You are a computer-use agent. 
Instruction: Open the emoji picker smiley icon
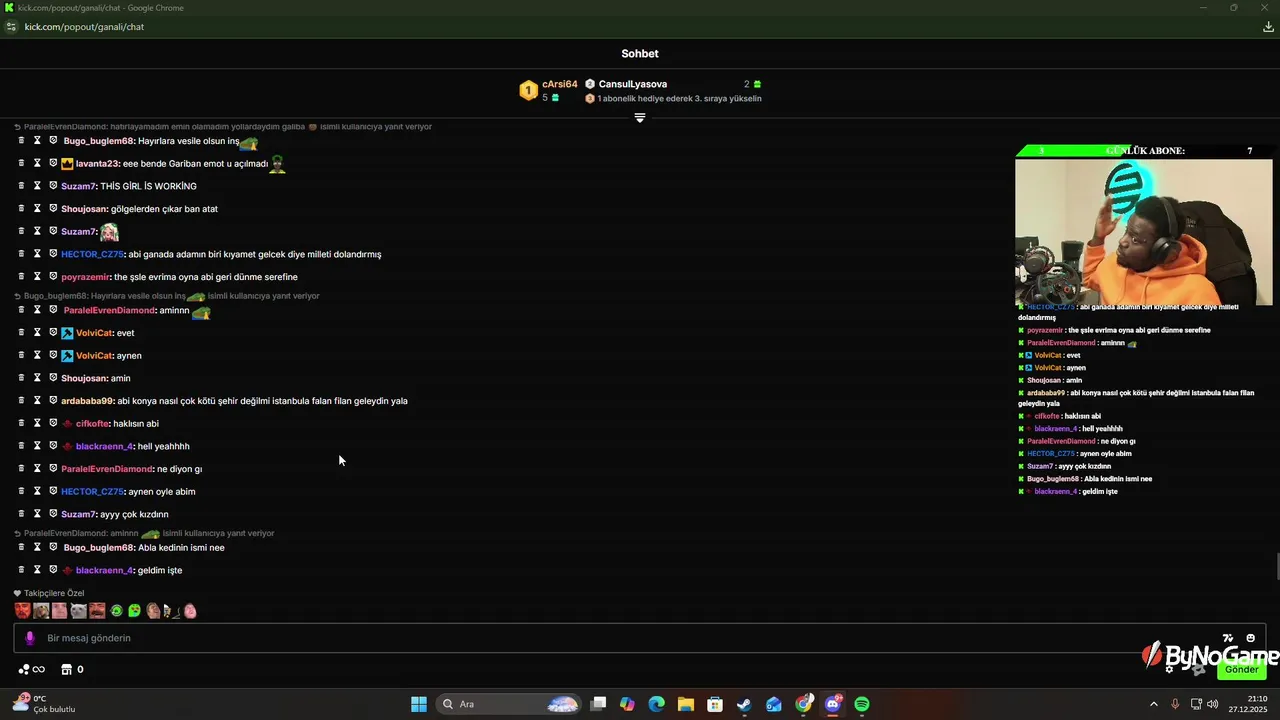tap(1250, 638)
